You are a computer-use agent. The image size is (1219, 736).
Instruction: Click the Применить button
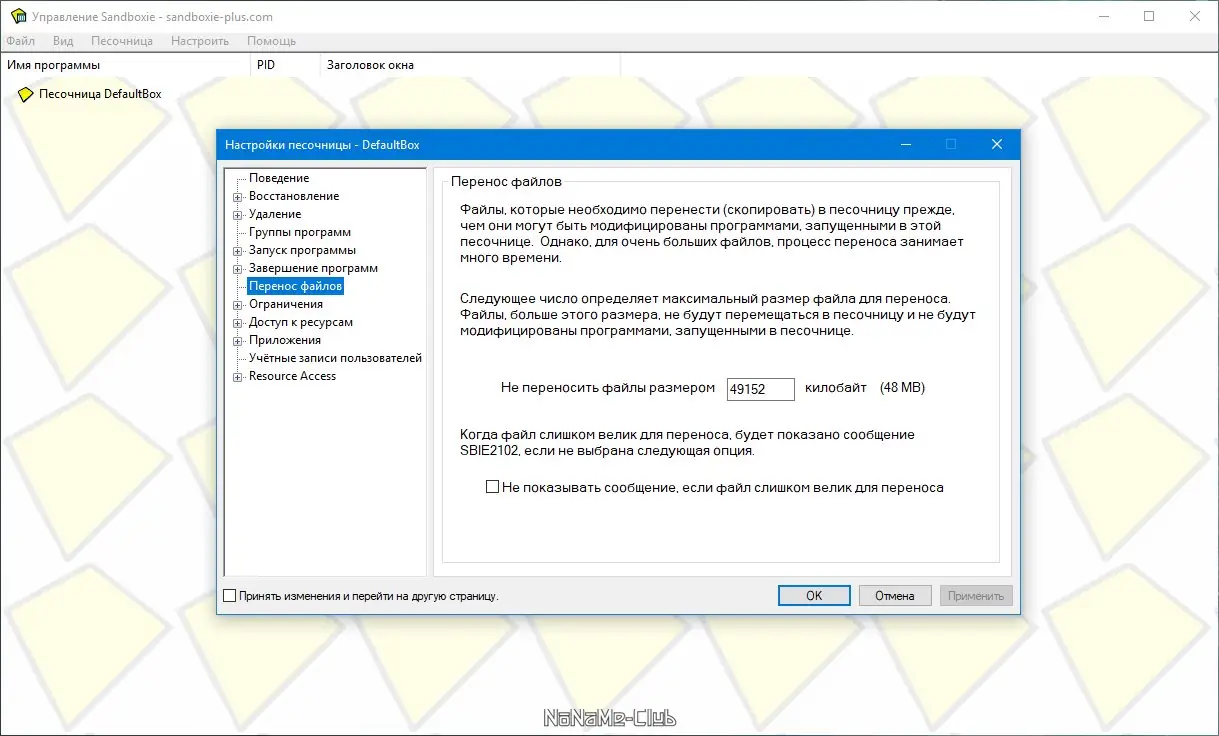[x=976, y=595]
